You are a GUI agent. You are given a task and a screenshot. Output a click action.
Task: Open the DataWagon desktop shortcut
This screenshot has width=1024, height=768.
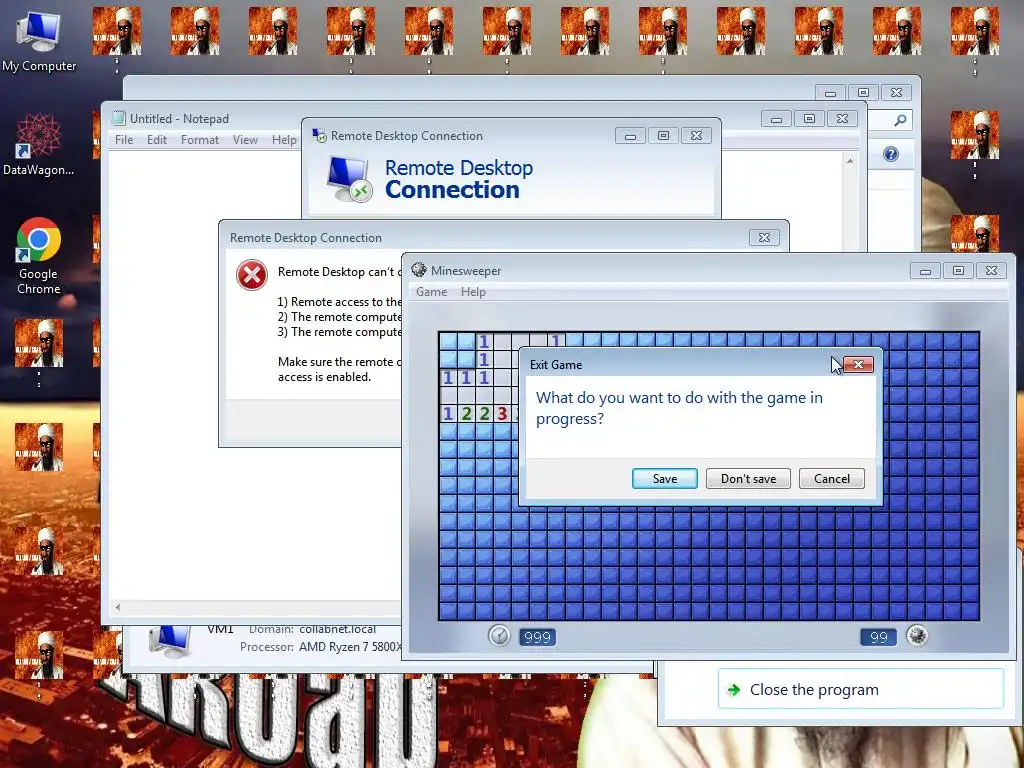[x=39, y=145]
